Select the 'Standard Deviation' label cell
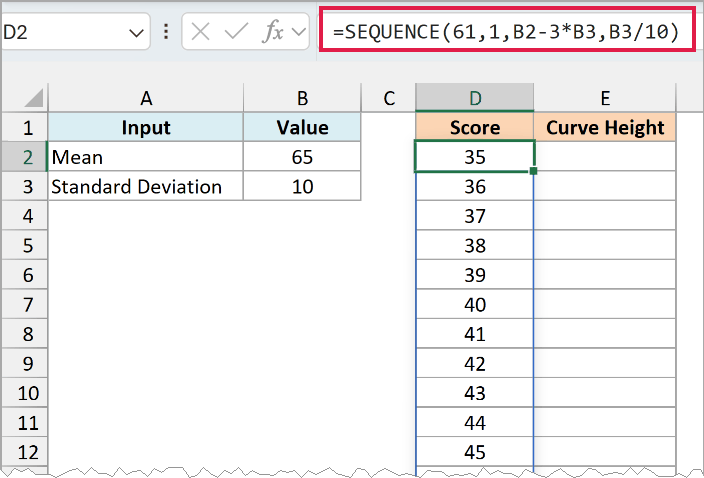This screenshot has width=704, height=478. 146,186
